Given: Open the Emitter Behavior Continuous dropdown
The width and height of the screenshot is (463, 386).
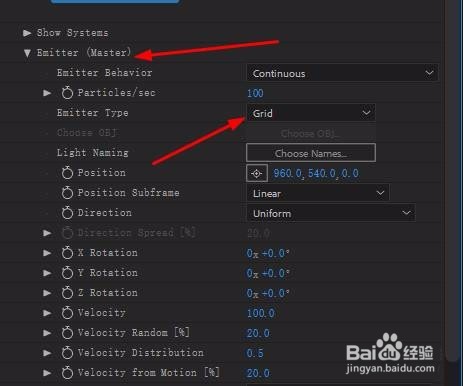Looking at the screenshot, I should 342,73.
